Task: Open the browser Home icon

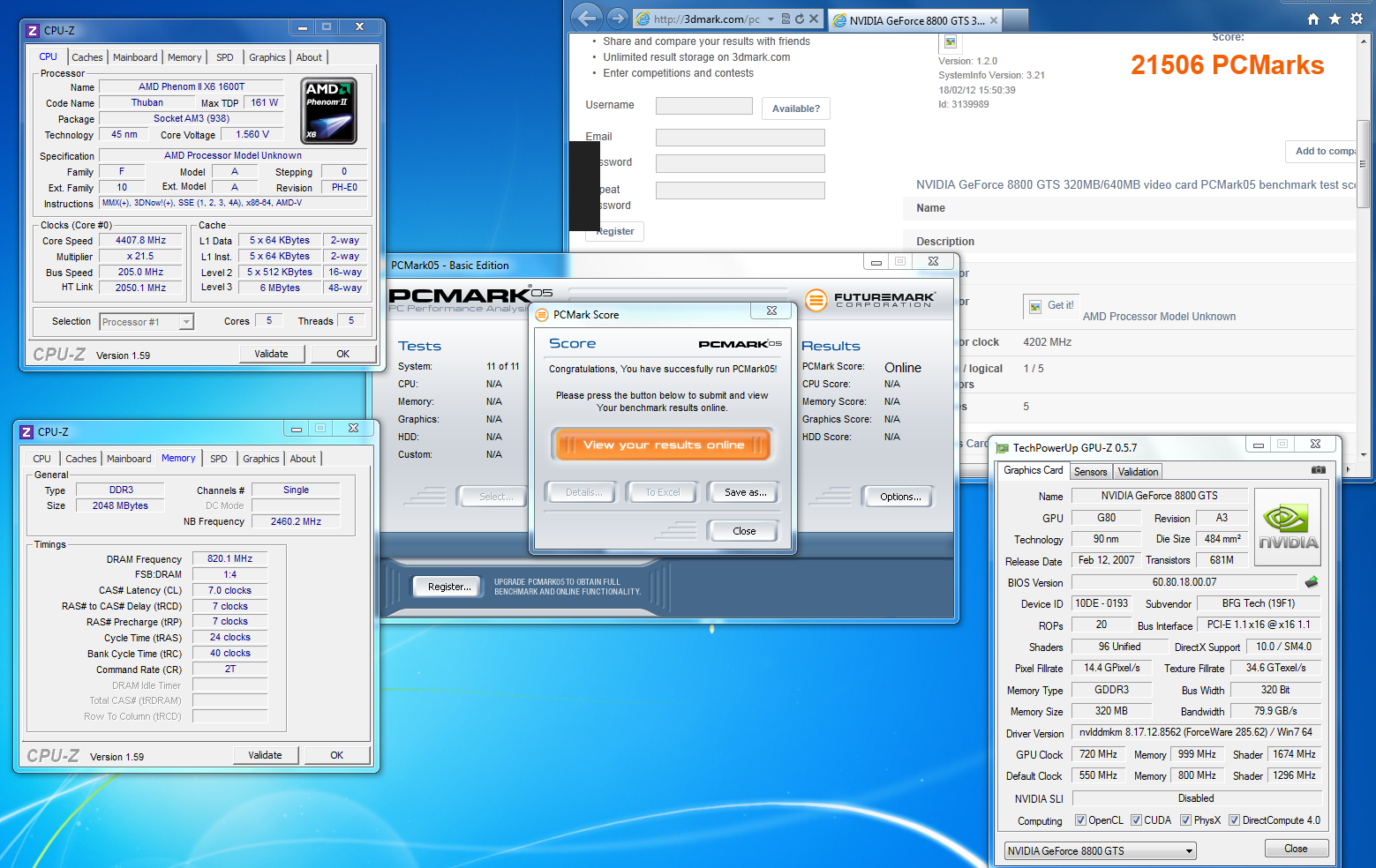Action: [x=1313, y=19]
